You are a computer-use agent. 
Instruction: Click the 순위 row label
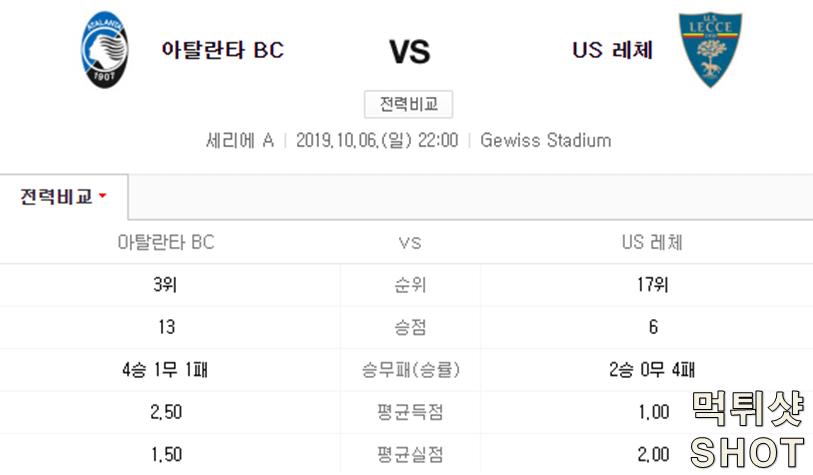click(410, 285)
